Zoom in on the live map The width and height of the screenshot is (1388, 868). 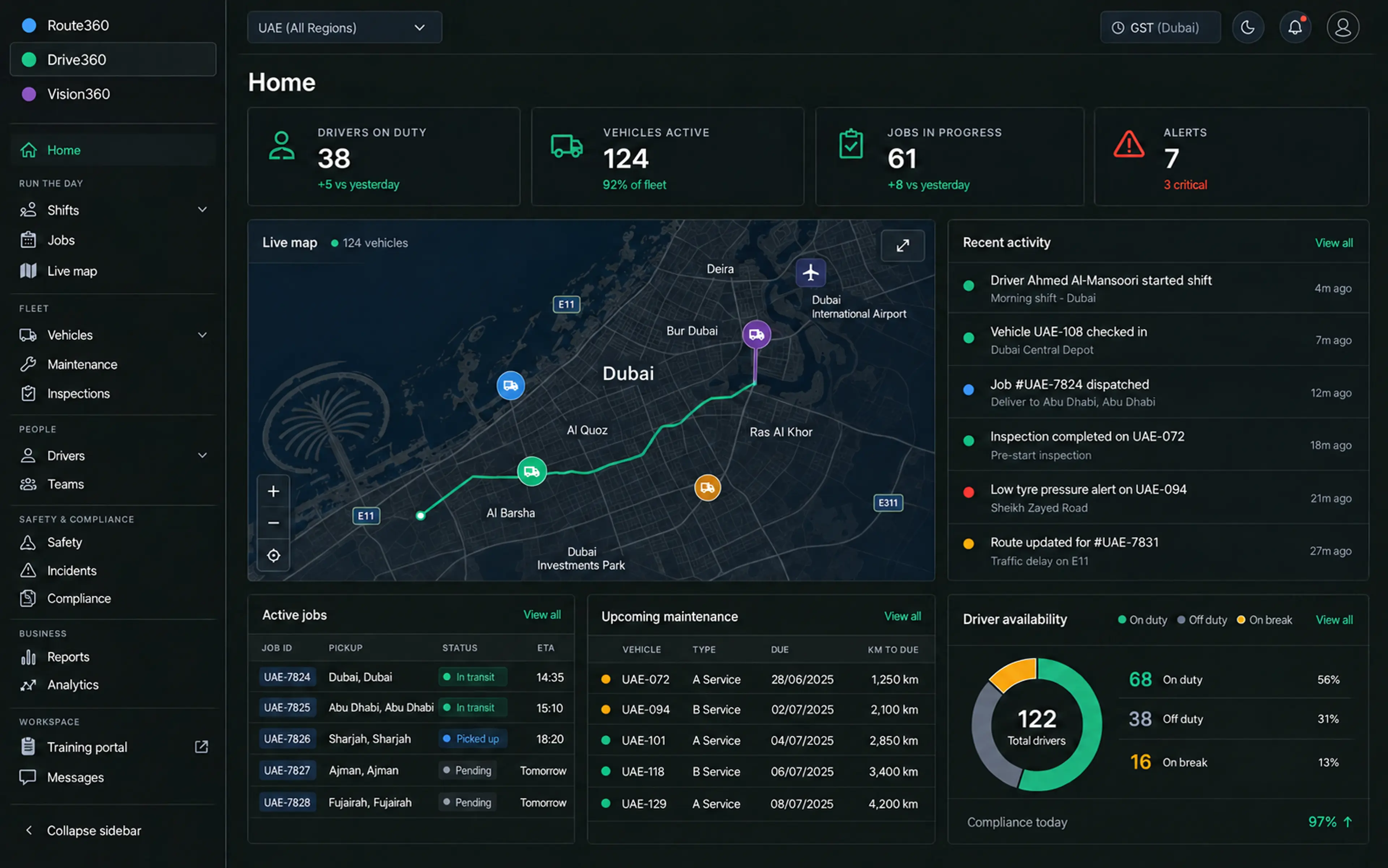273,491
